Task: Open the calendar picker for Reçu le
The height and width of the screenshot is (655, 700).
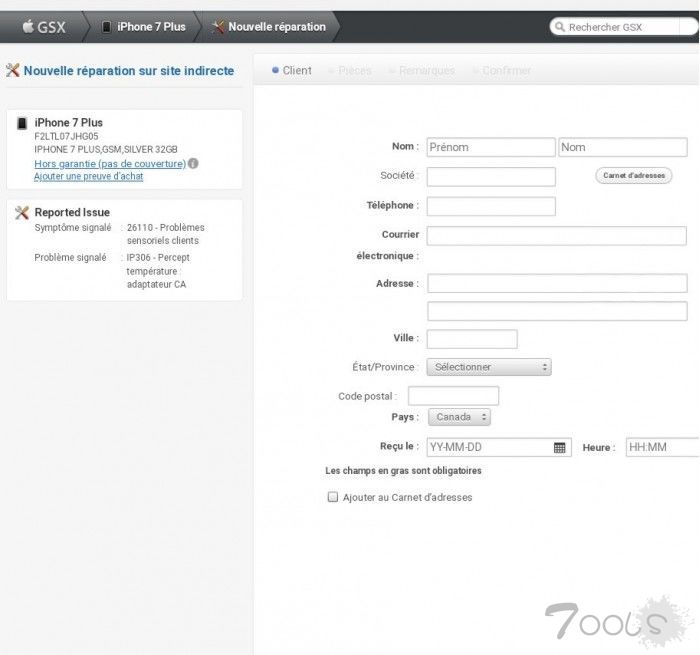Action: tap(560, 447)
